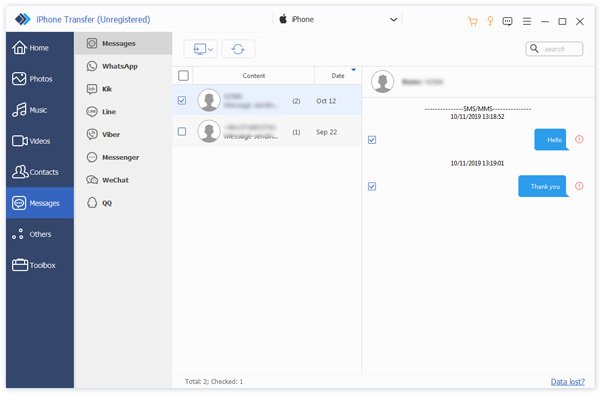The image size is (600, 394).
Task: Open Viber messages category
Action: point(123,134)
